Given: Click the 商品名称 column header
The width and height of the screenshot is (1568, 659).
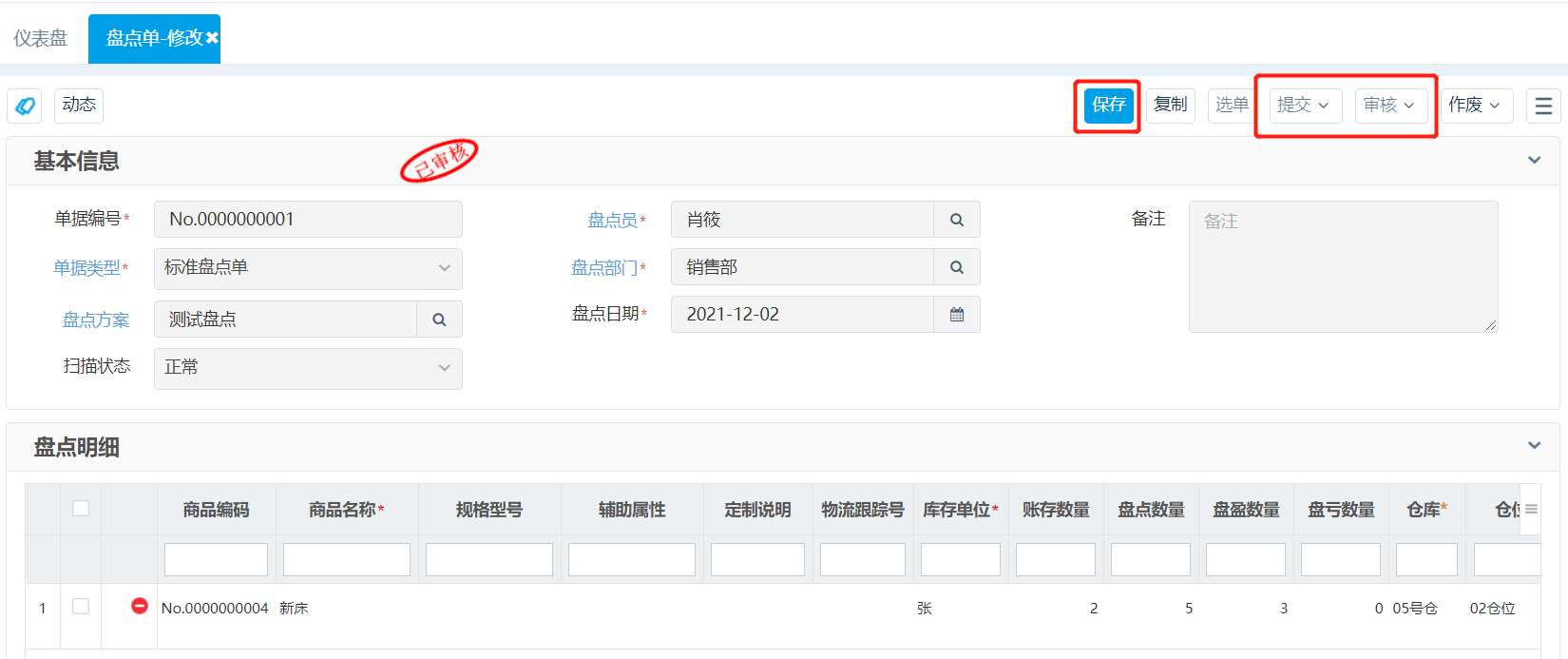Looking at the screenshot, I should 347,510.
